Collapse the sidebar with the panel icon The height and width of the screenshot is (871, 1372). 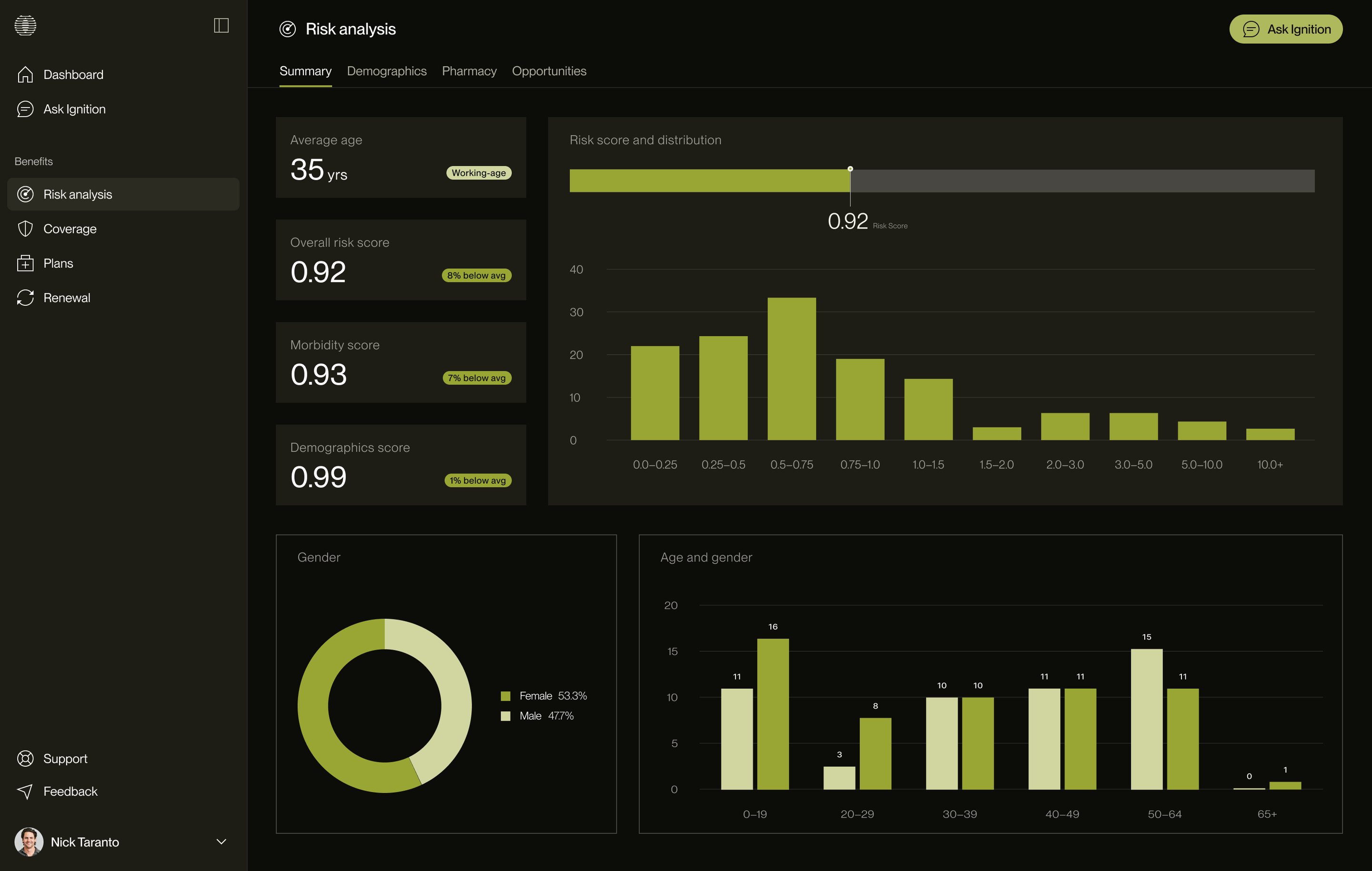[x=221, y=26]
